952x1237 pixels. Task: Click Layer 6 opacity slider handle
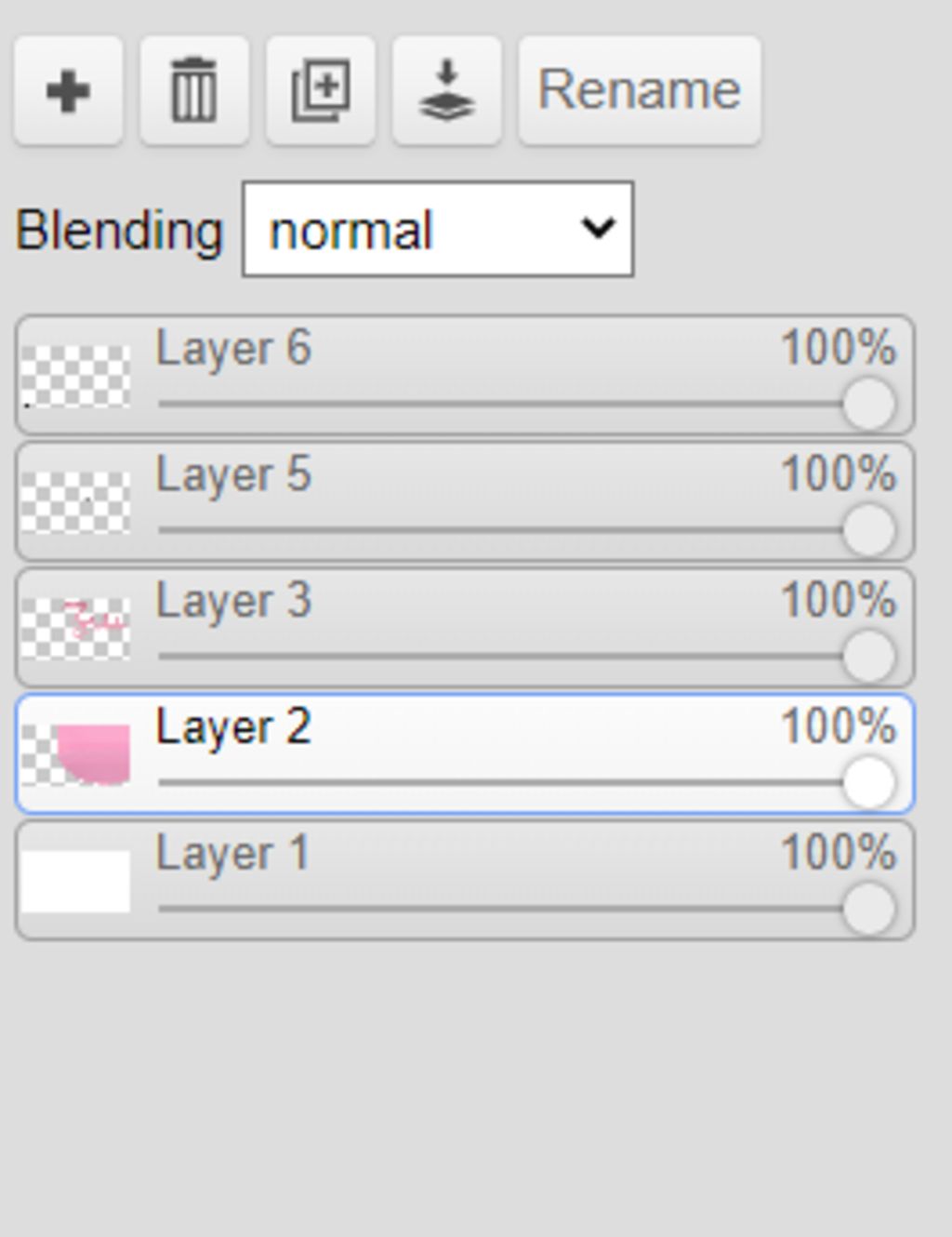pos(869,405)
